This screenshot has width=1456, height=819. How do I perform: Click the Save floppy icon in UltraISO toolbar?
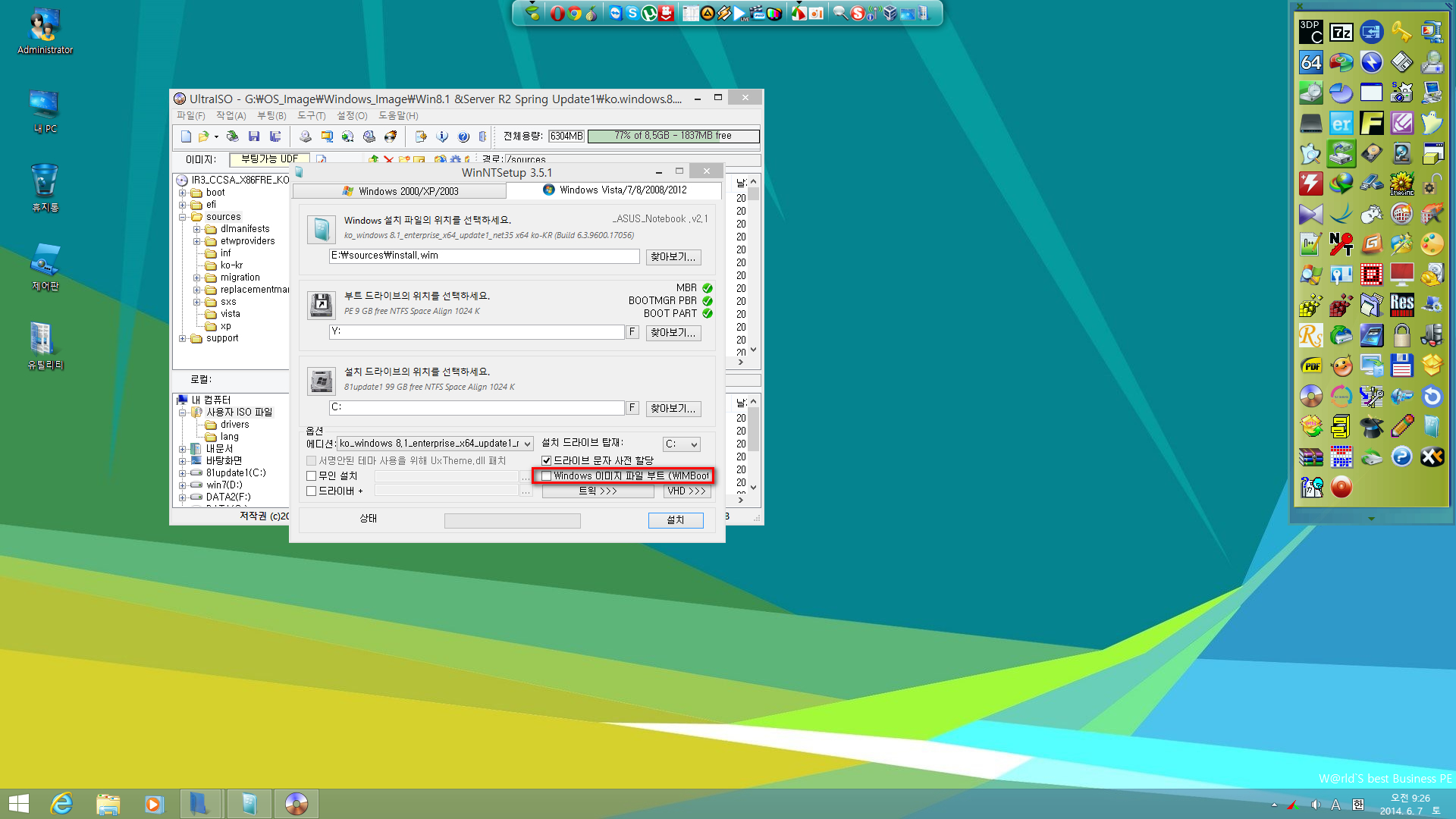coord(254,136)
